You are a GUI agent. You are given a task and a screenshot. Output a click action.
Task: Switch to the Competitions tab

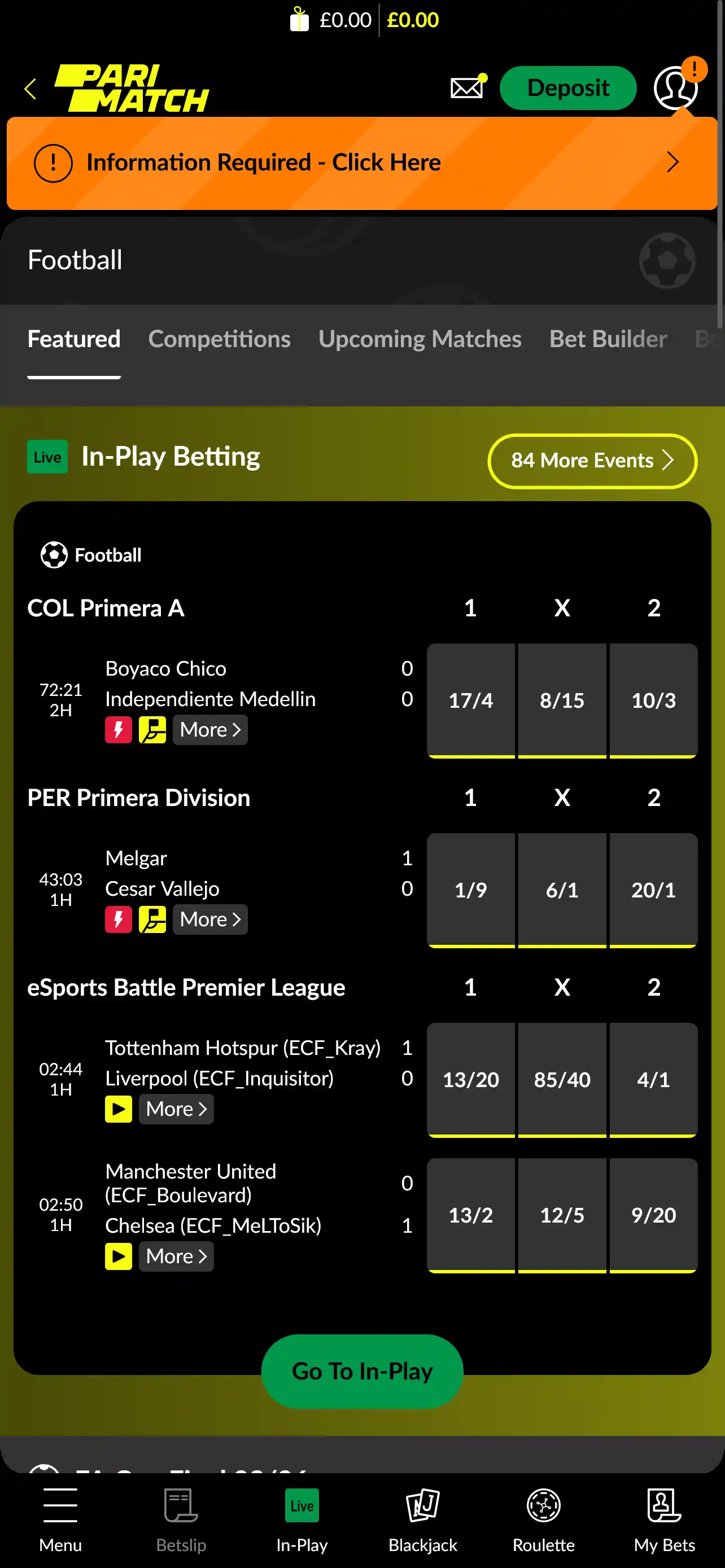coord(219,339)
